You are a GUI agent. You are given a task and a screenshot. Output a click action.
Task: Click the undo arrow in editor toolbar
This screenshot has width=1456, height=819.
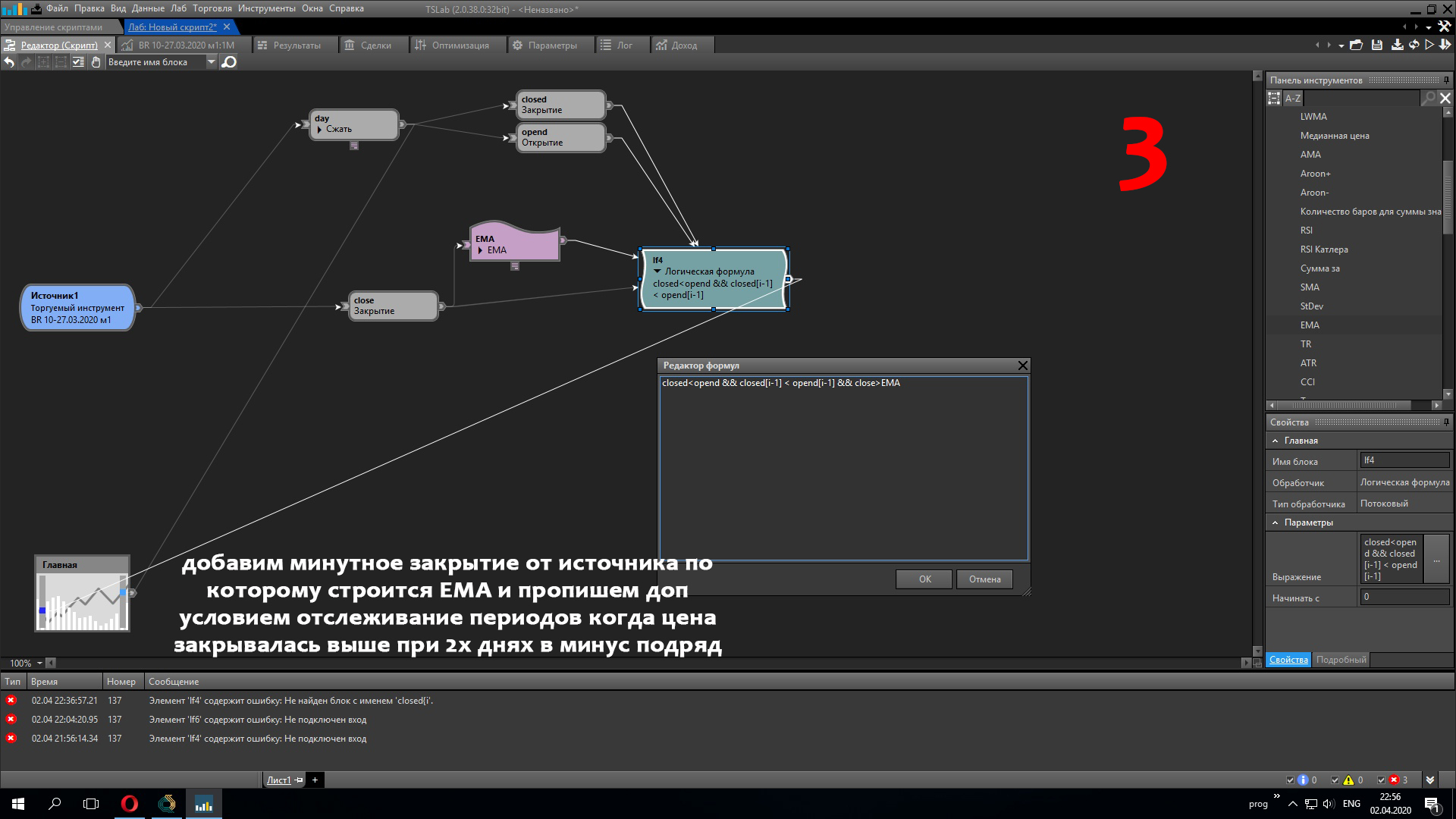tap(9, 62)
